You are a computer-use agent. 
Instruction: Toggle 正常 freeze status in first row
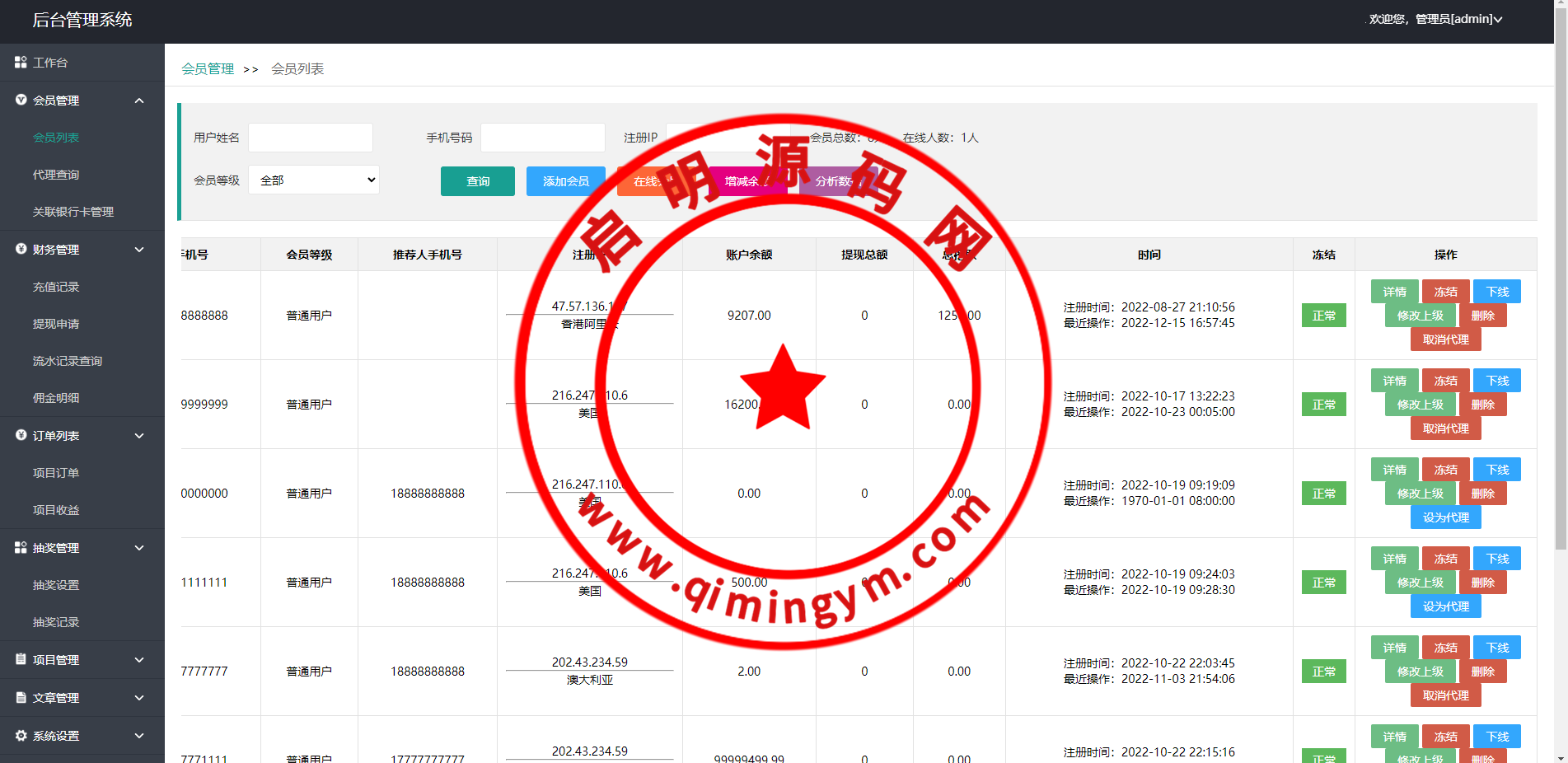point(1323,316)
